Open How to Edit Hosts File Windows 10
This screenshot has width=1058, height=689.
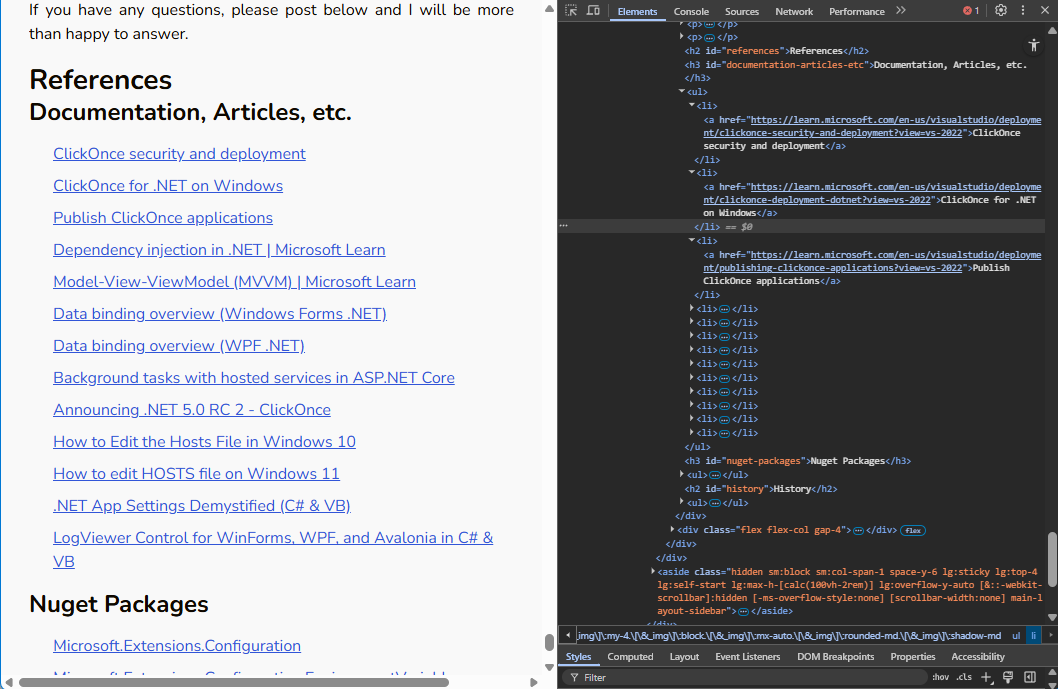click(204, 442)
